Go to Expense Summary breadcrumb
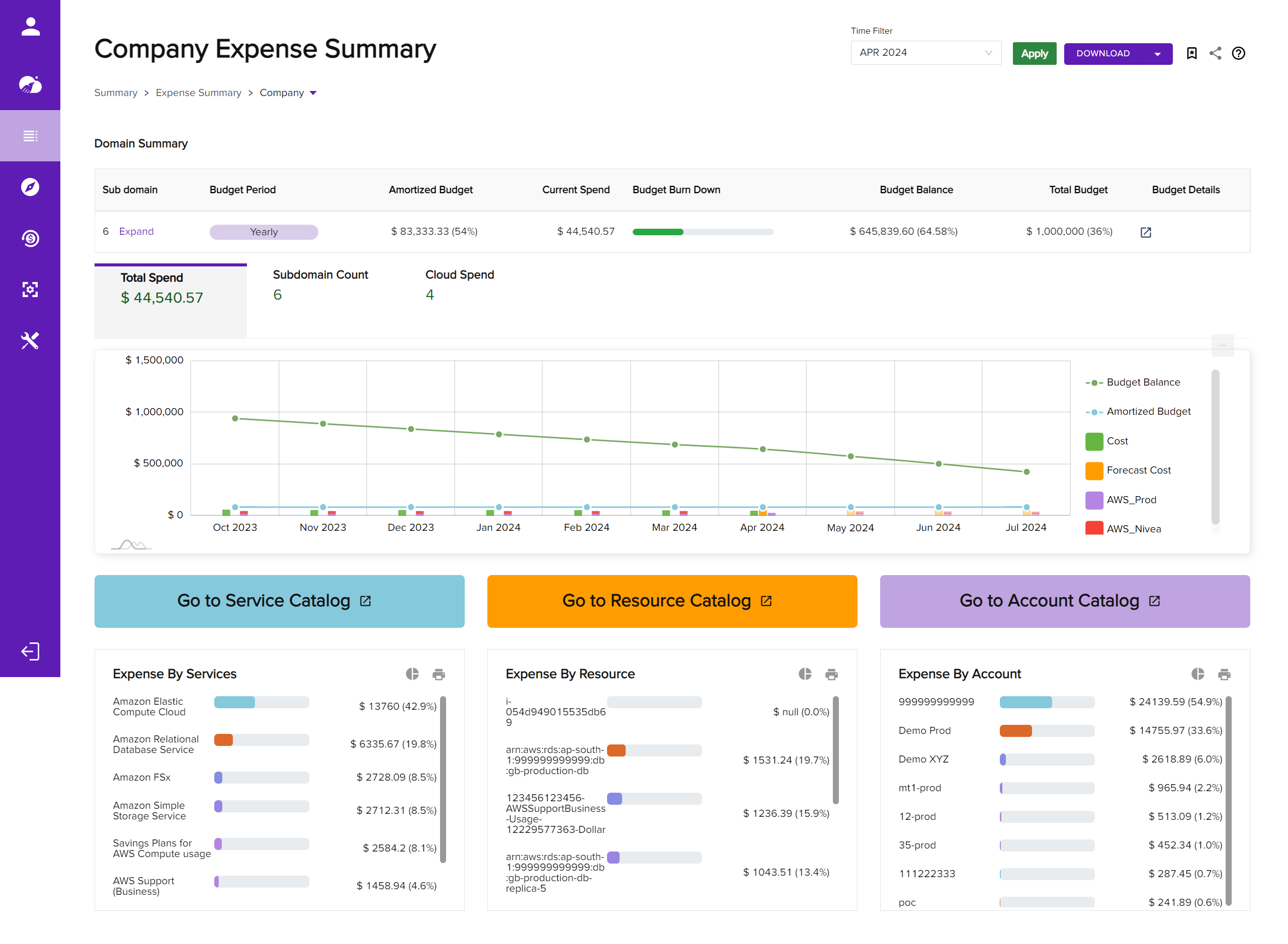The width and height of the screenshot is (1288, 944). 198,92
